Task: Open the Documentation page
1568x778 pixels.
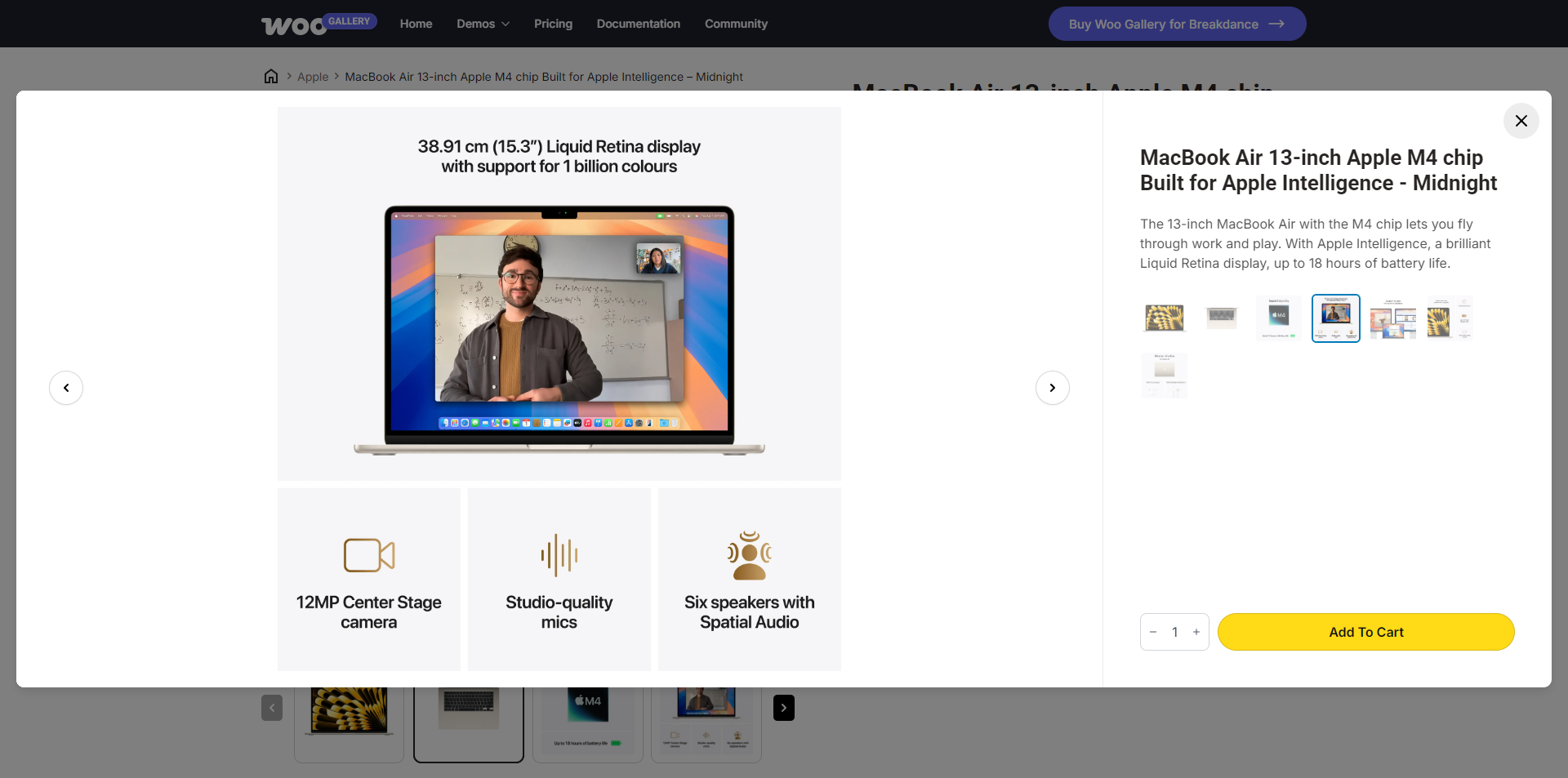Action: [638, 24]
